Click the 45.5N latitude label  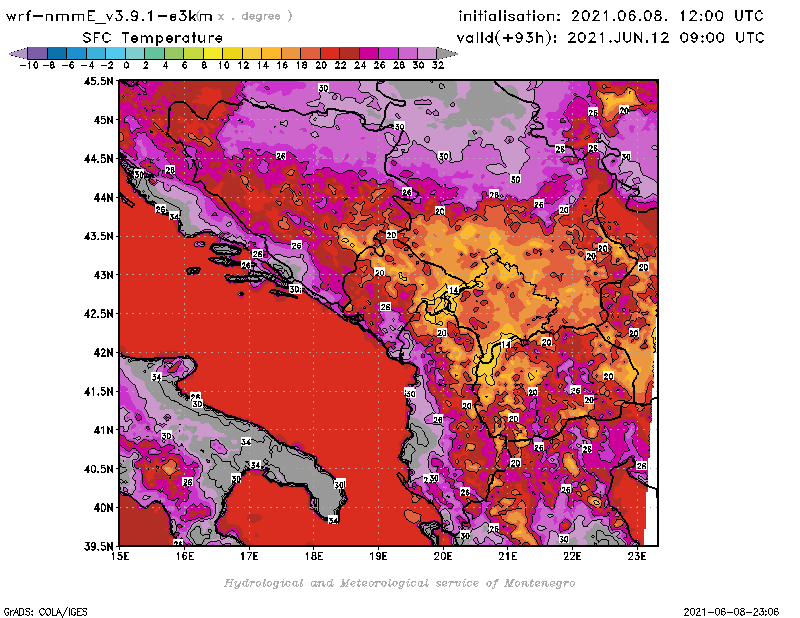(x=98, y=81)
